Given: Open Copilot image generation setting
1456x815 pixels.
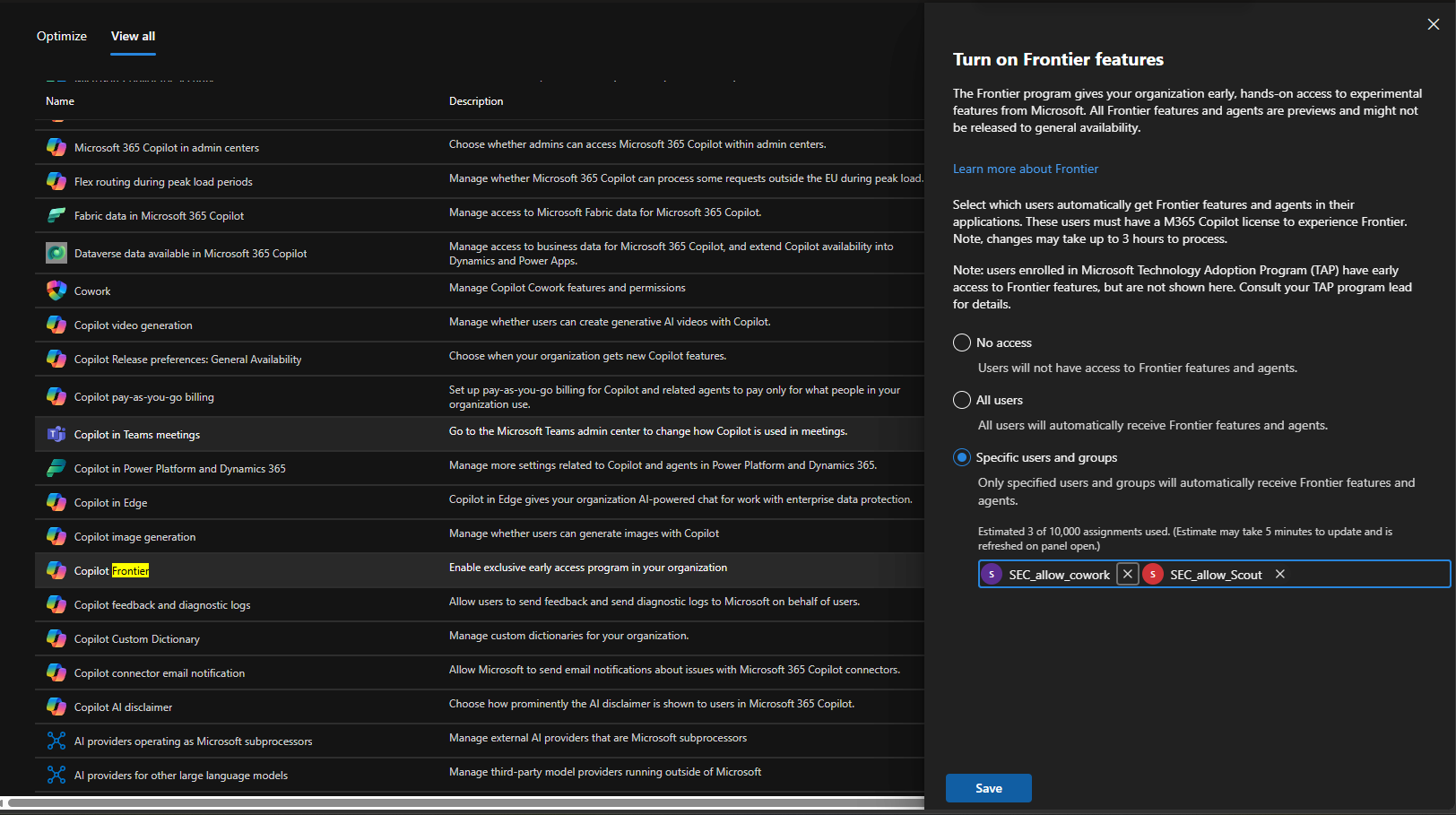Looking at the screenshot, I should pos(134,536).
